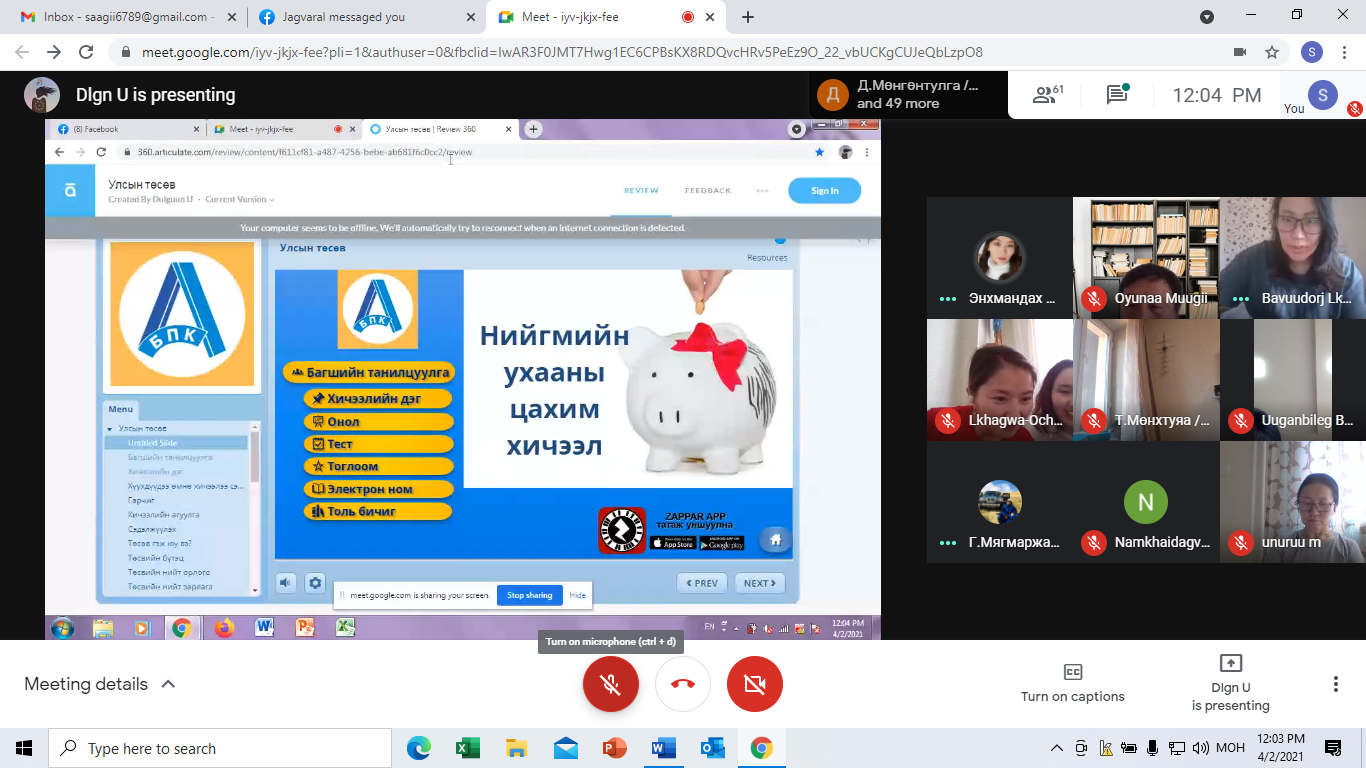Click the Type here to search box
The image size is (1366, 768).
pyautogui.click(x=220, y=748)
